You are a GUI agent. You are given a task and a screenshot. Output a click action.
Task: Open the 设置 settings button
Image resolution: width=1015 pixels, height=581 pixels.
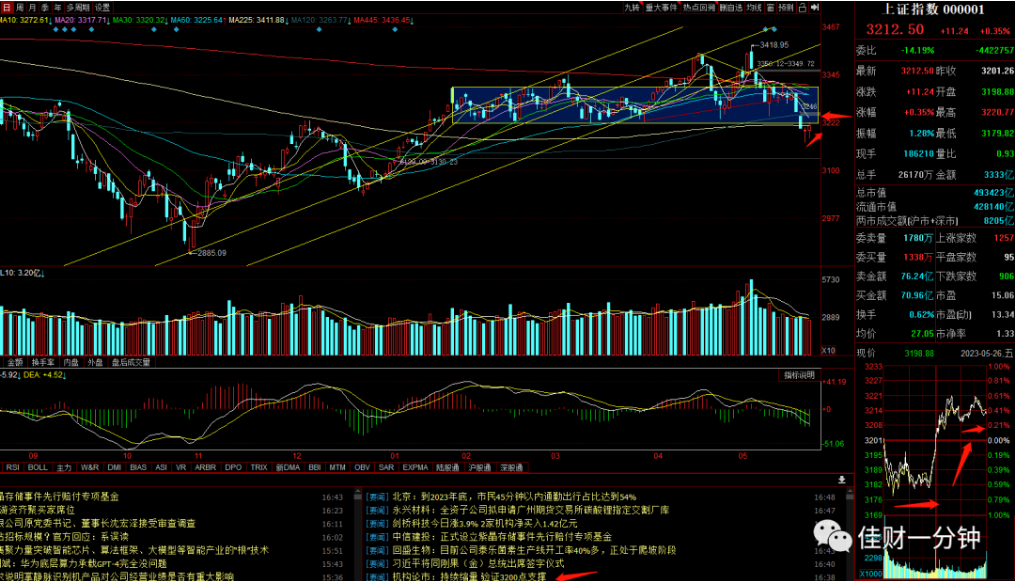(x=103, y=7)
